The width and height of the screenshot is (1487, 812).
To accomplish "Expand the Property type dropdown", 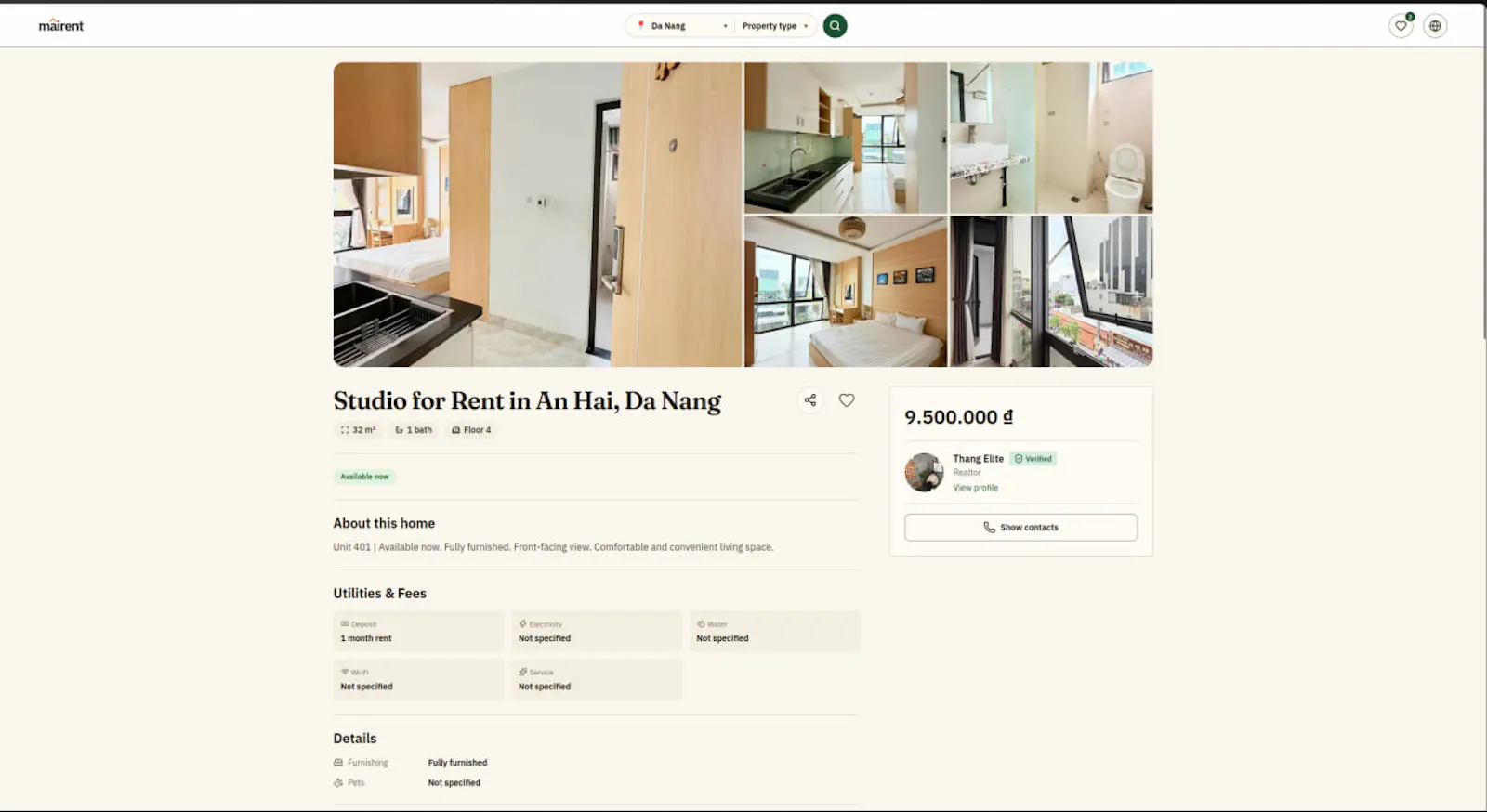I will (x=775, y=26).
